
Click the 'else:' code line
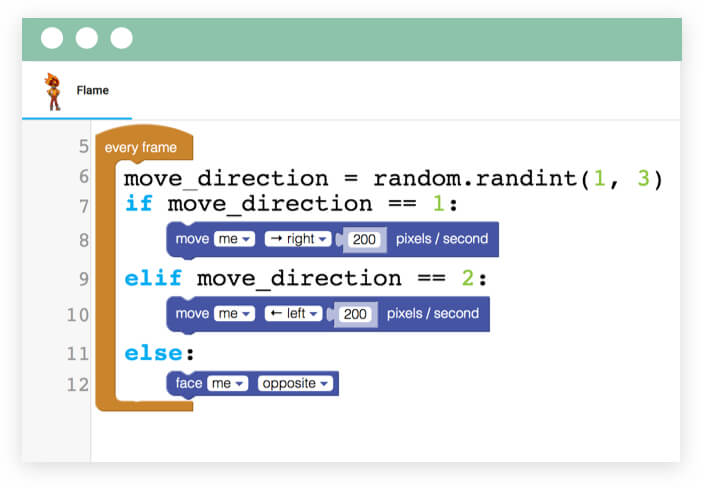click(x=158, y=353)
